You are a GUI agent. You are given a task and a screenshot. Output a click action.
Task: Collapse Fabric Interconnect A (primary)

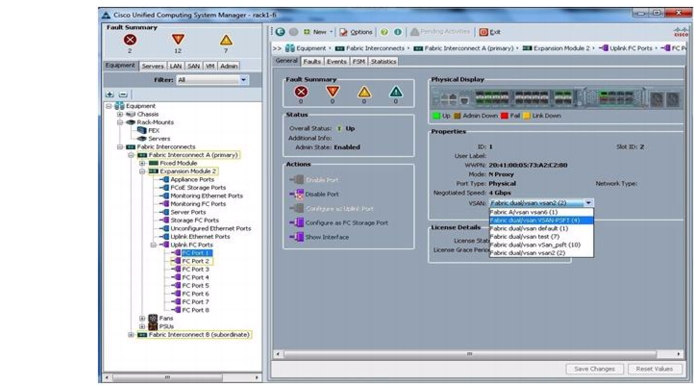pyautogui.click(x=131, y=155)
